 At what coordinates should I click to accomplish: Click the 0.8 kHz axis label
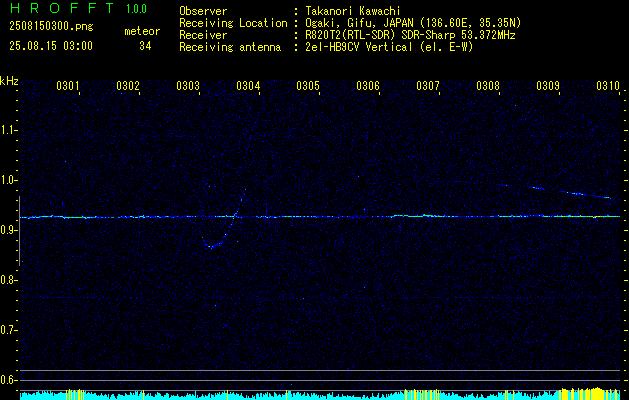click(x=7, y=280)
